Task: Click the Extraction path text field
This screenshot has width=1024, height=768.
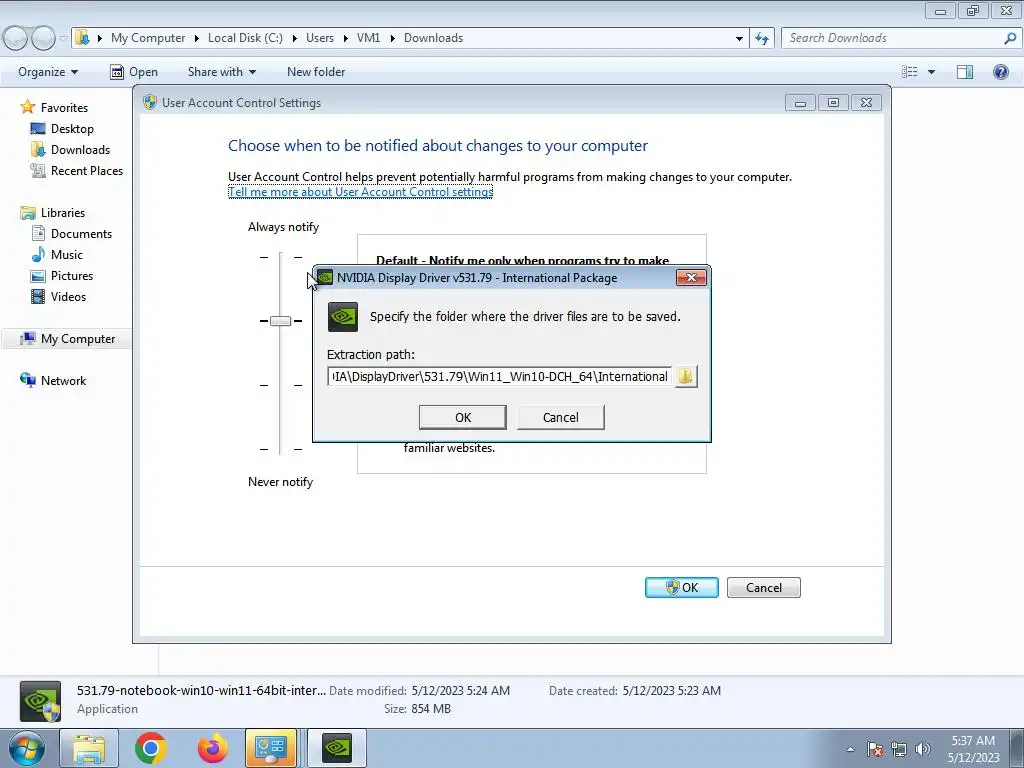Action: (x=500, y=376)
